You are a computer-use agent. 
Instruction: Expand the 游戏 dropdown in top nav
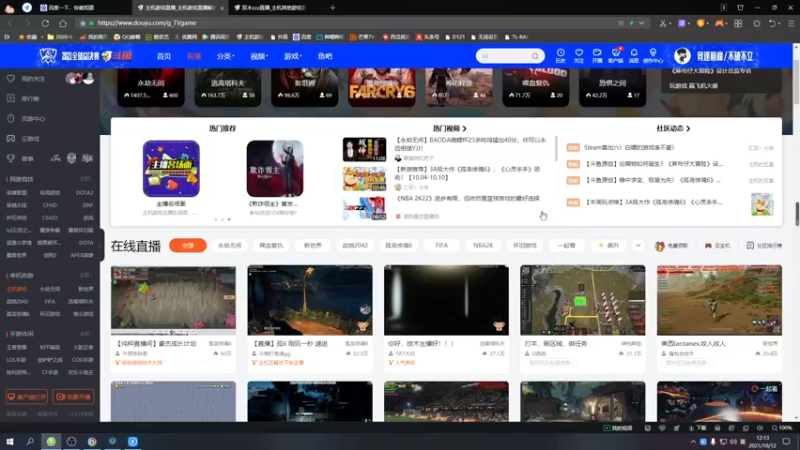(292, 56)
